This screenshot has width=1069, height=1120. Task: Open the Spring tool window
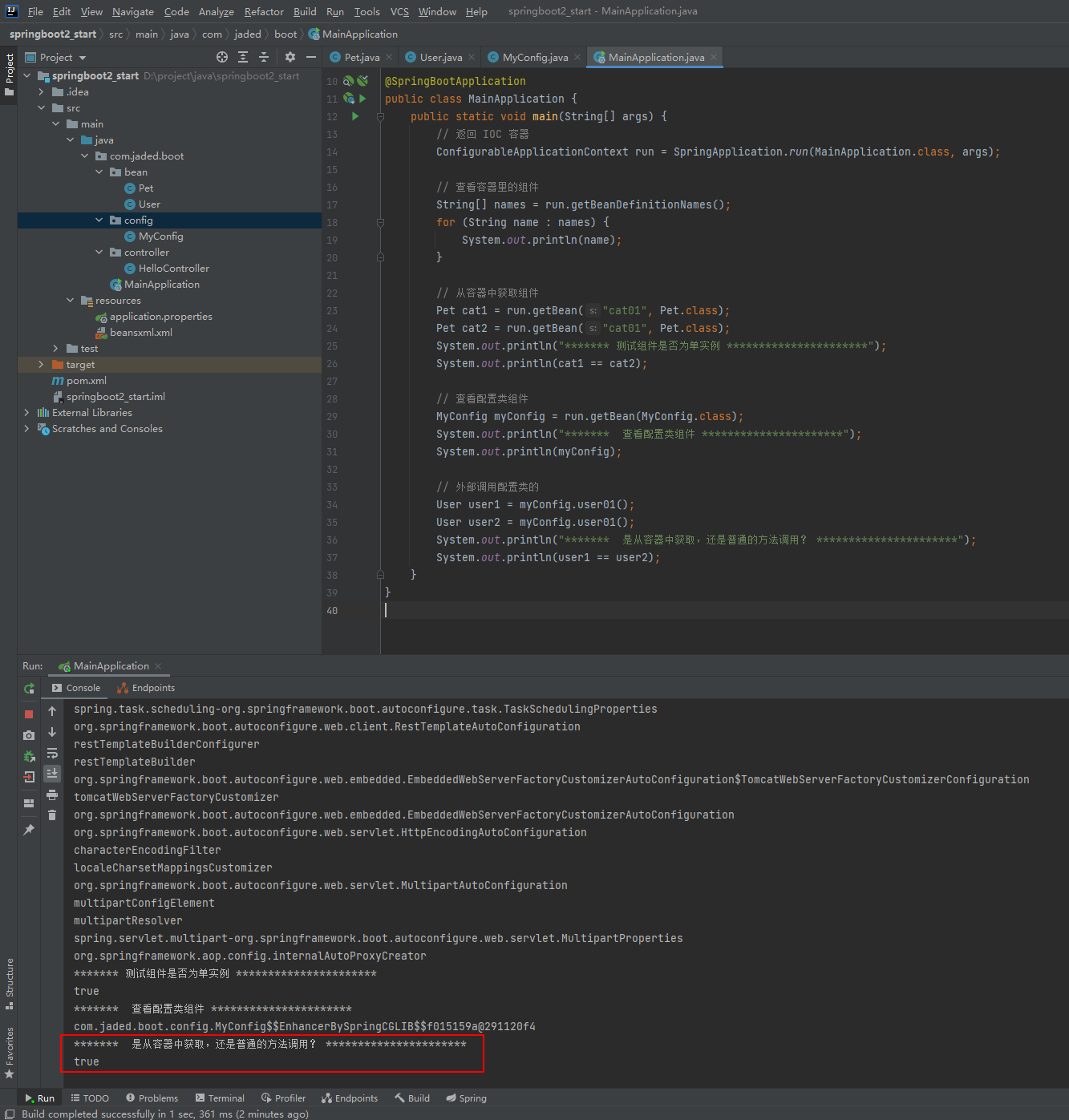[467, 1098]
